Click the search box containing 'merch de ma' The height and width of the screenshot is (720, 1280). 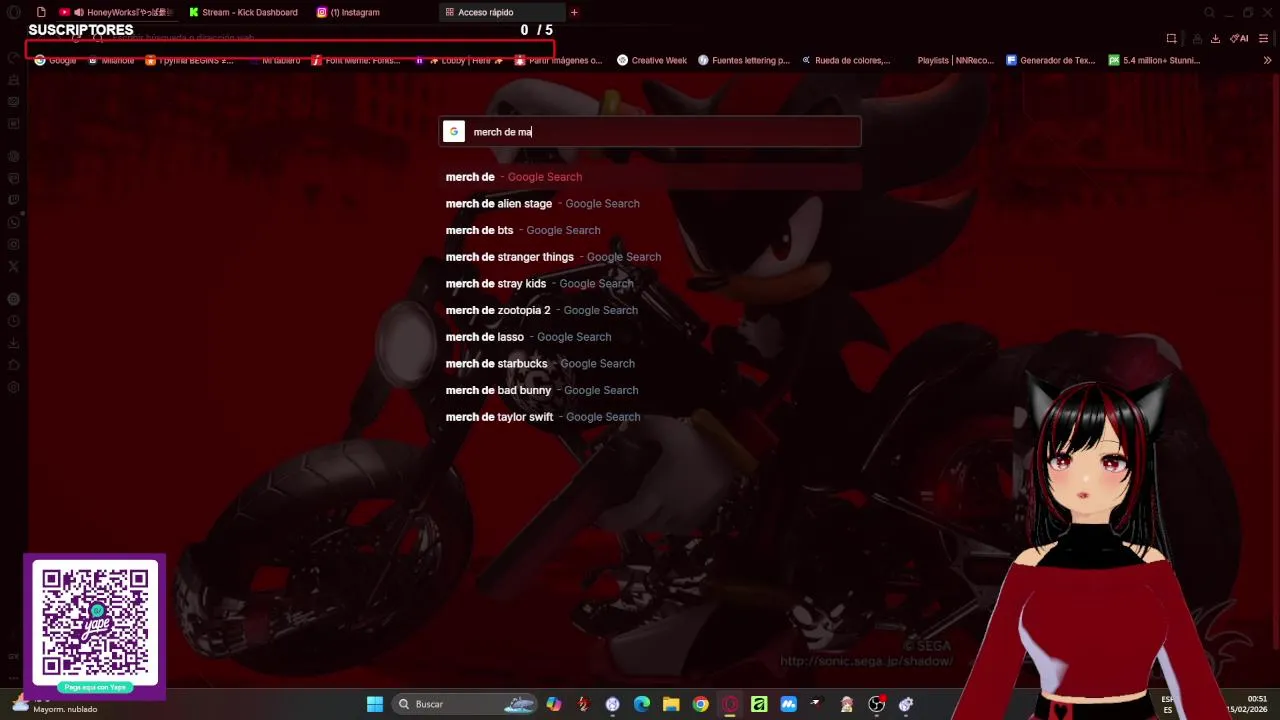[x=650, y=131]
